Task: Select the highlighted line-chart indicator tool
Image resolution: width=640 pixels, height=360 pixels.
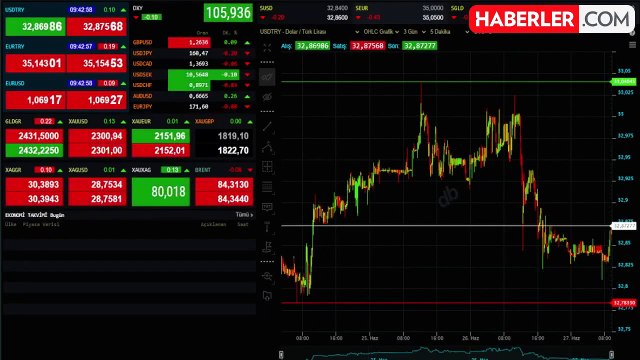Action: [267, 77]
